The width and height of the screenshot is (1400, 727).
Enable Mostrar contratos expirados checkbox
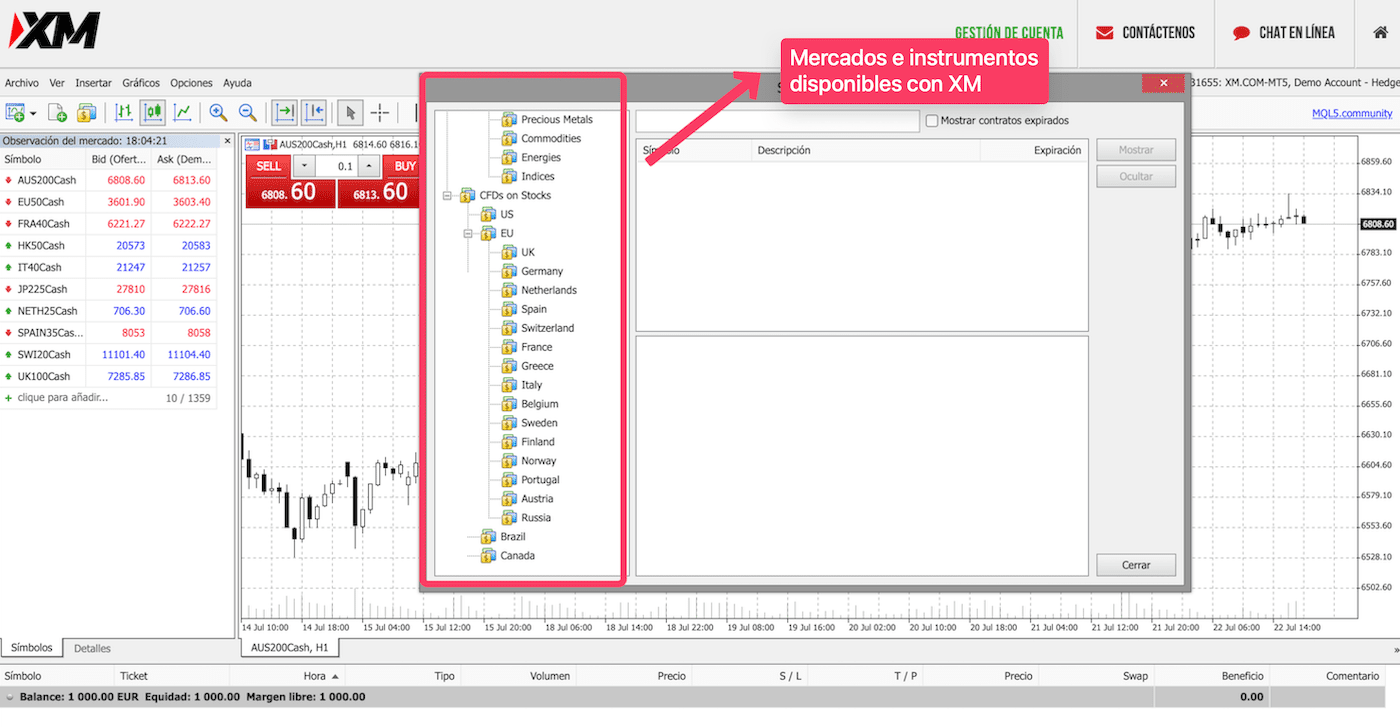[932, 121]
